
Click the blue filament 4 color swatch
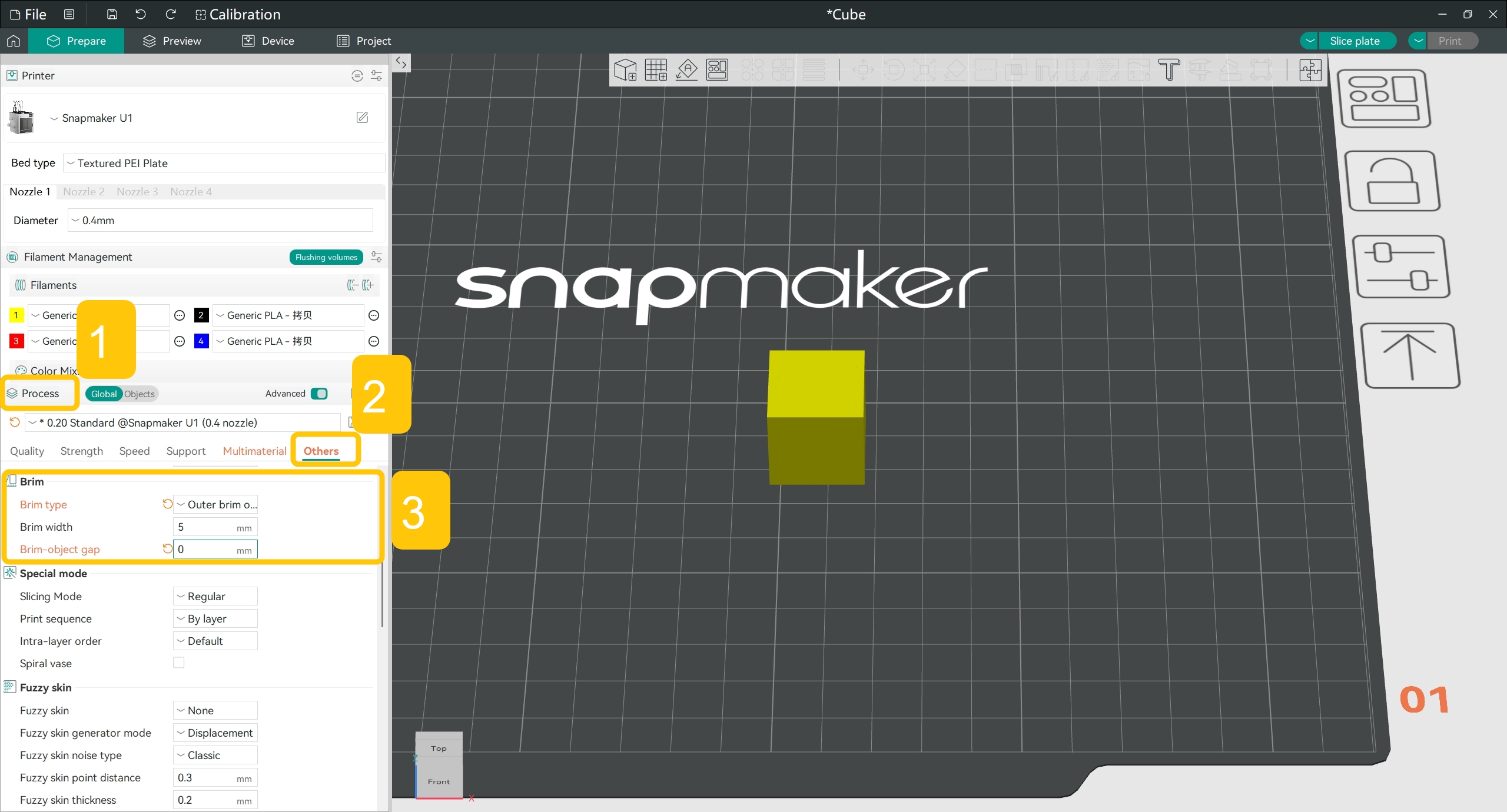pos(201,341)
